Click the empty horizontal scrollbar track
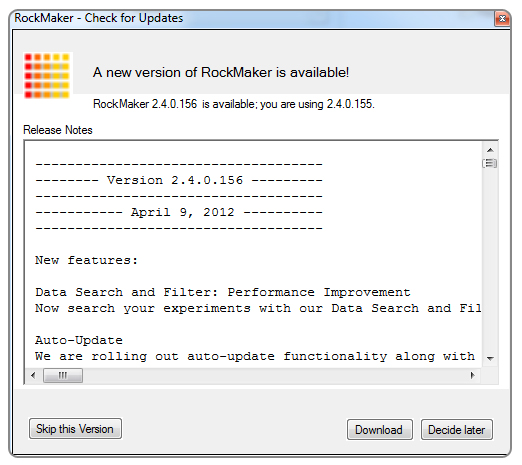This screenshot has width=522, height=465. coord(273,376)
